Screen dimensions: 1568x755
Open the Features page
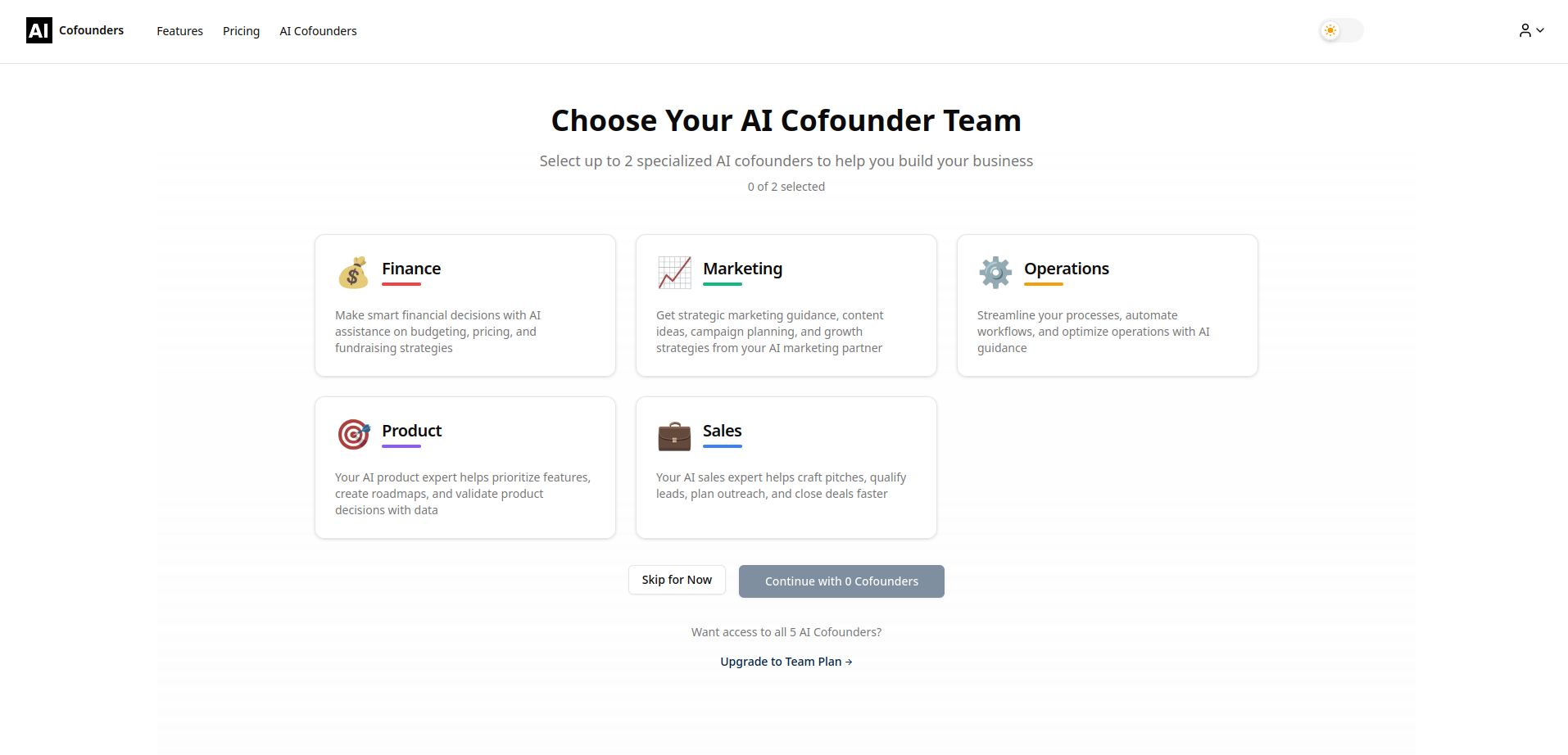179,31
